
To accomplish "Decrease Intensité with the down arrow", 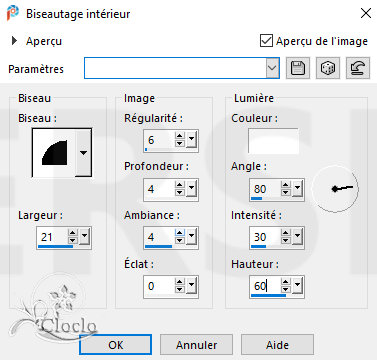I will tap(286, 240).
